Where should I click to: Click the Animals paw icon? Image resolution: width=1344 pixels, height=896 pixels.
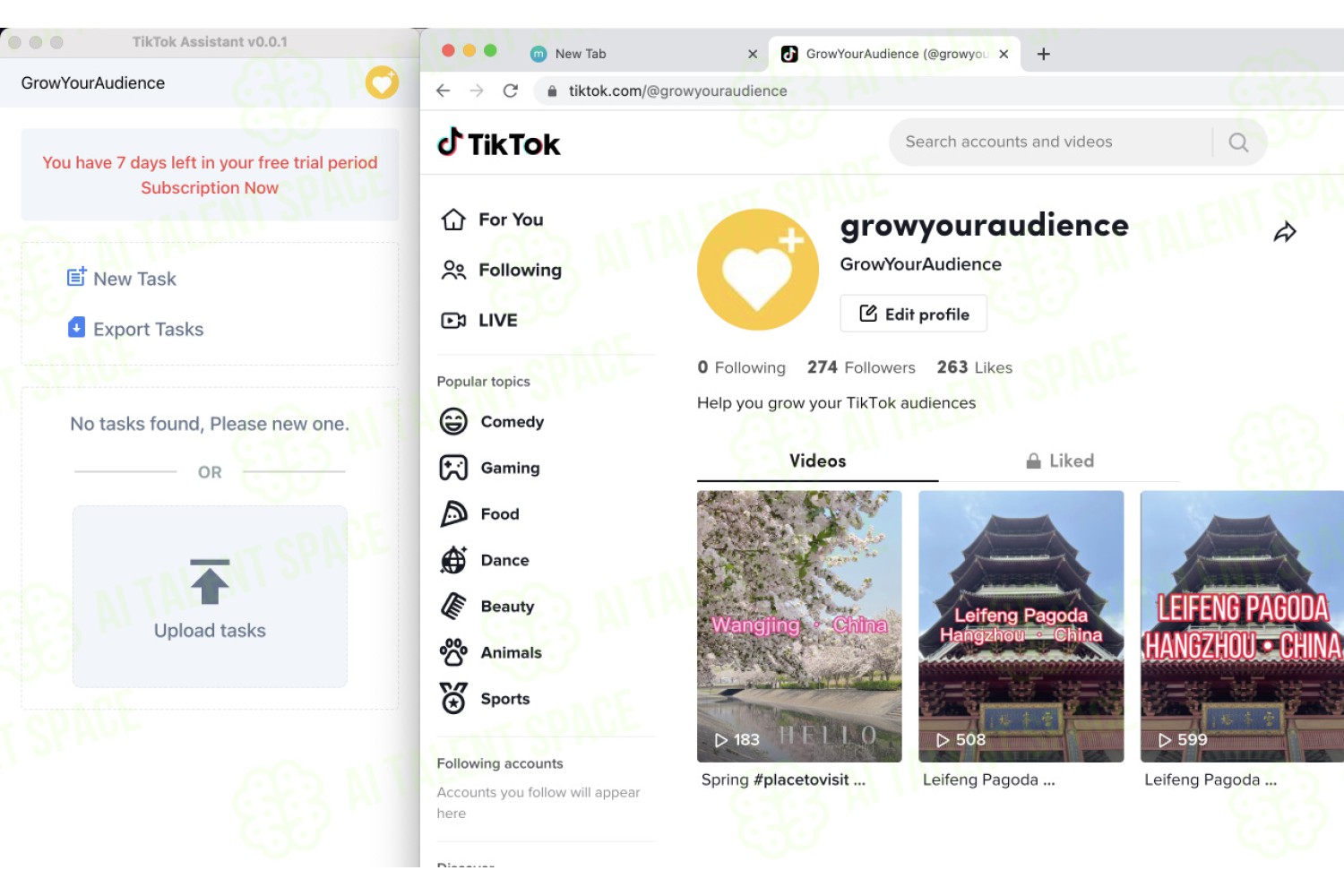(x=453, y=652)
